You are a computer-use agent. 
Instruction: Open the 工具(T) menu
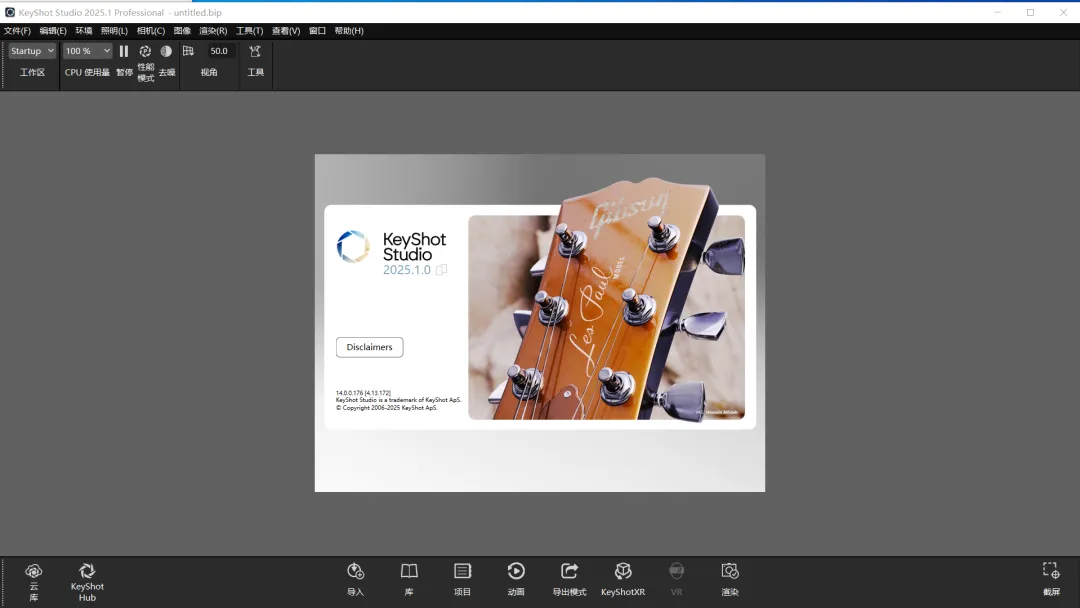click(x=249, y=31)
